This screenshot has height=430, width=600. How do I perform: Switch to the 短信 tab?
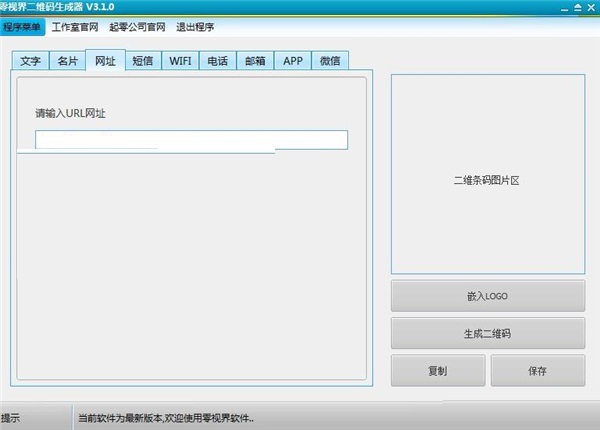tap(143, 60)
